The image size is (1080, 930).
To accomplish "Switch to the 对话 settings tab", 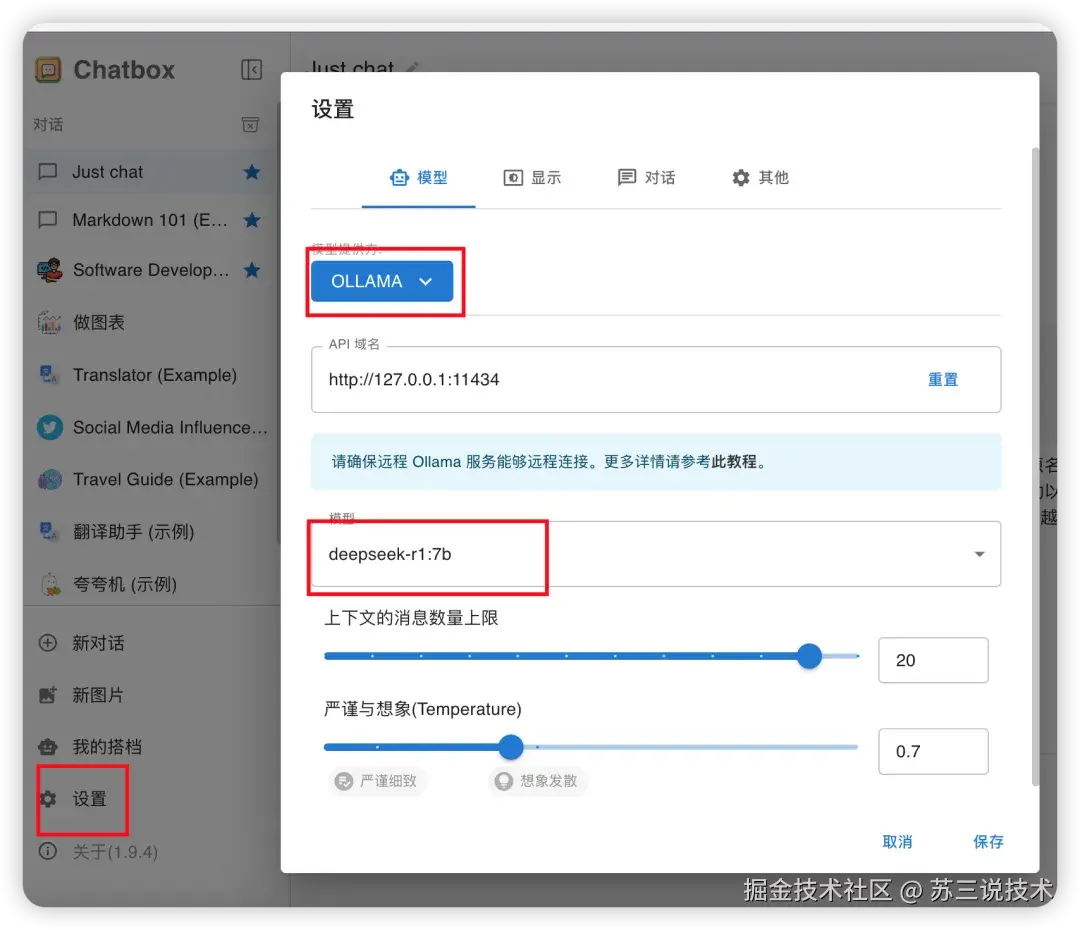I will click(x=646, y=178).
